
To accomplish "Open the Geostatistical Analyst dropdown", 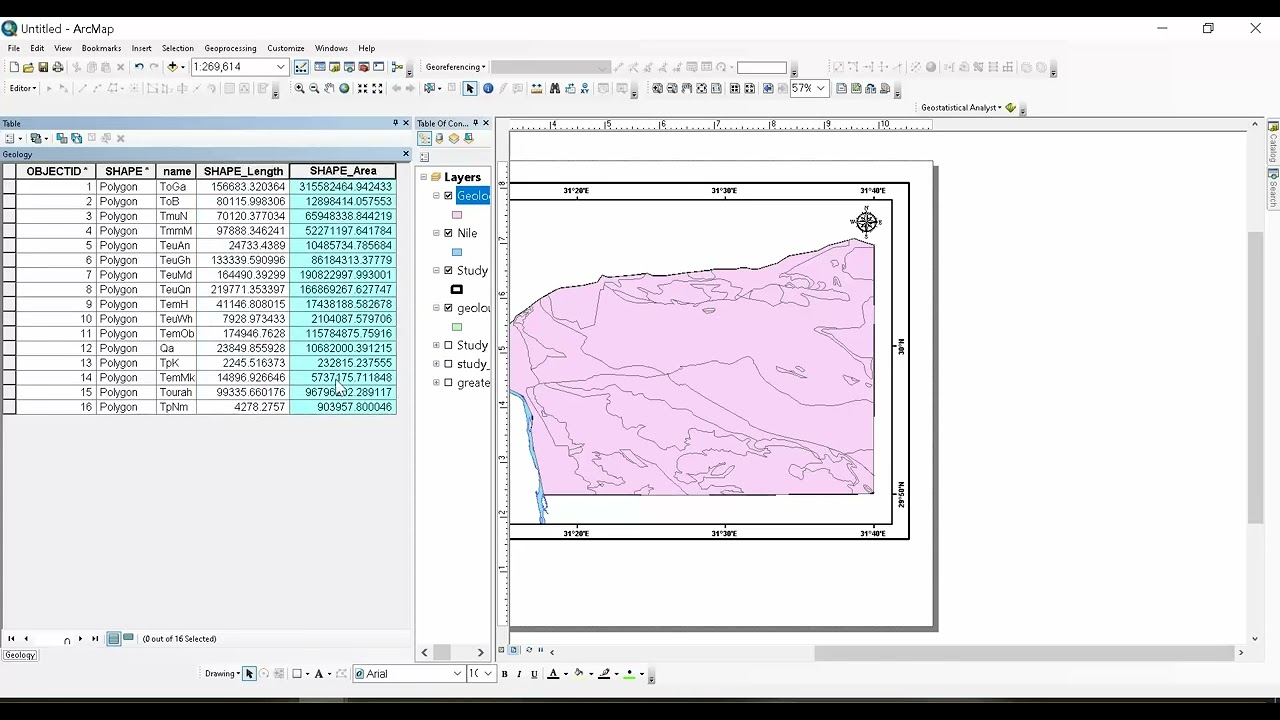I will [x=961, y=107].
